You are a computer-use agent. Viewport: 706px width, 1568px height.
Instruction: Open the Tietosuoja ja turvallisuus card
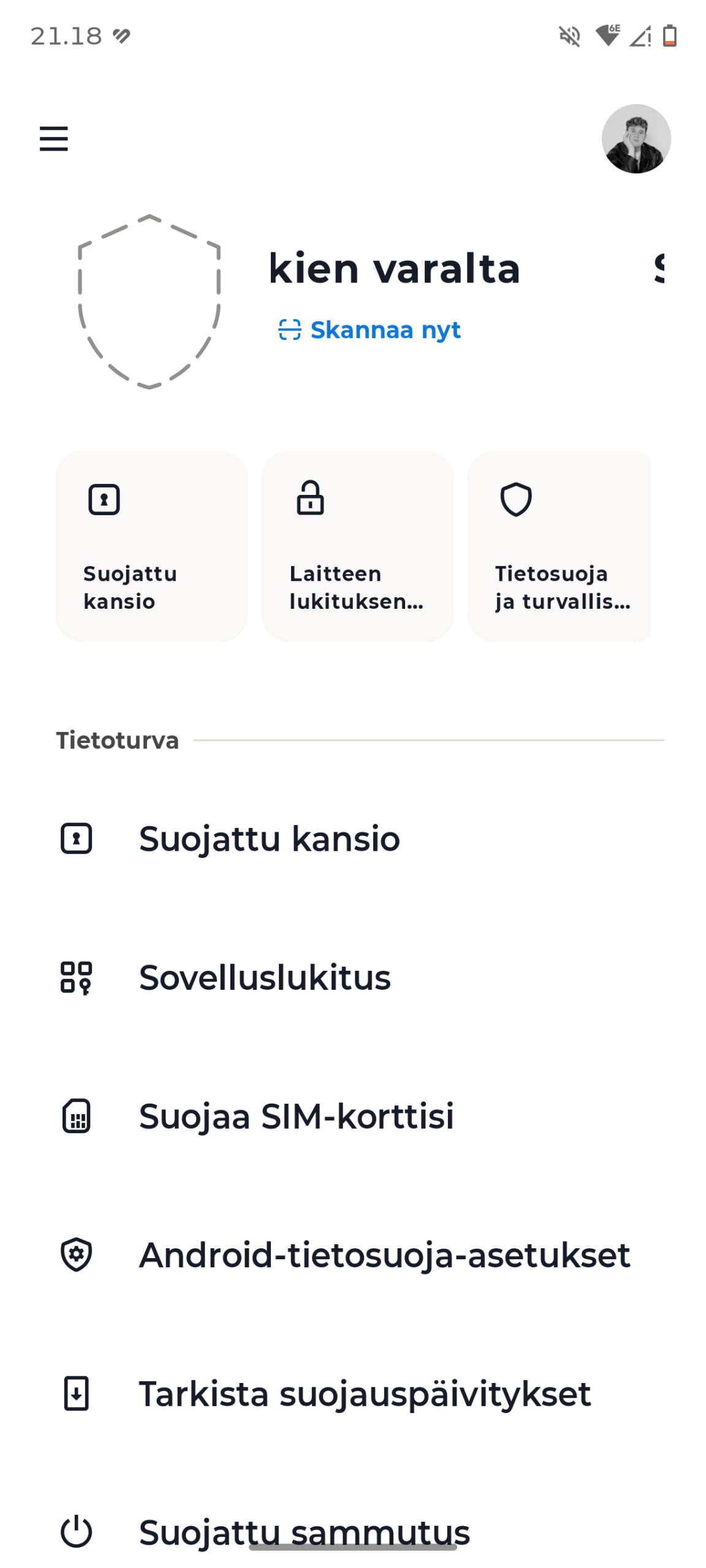(559, 546)
